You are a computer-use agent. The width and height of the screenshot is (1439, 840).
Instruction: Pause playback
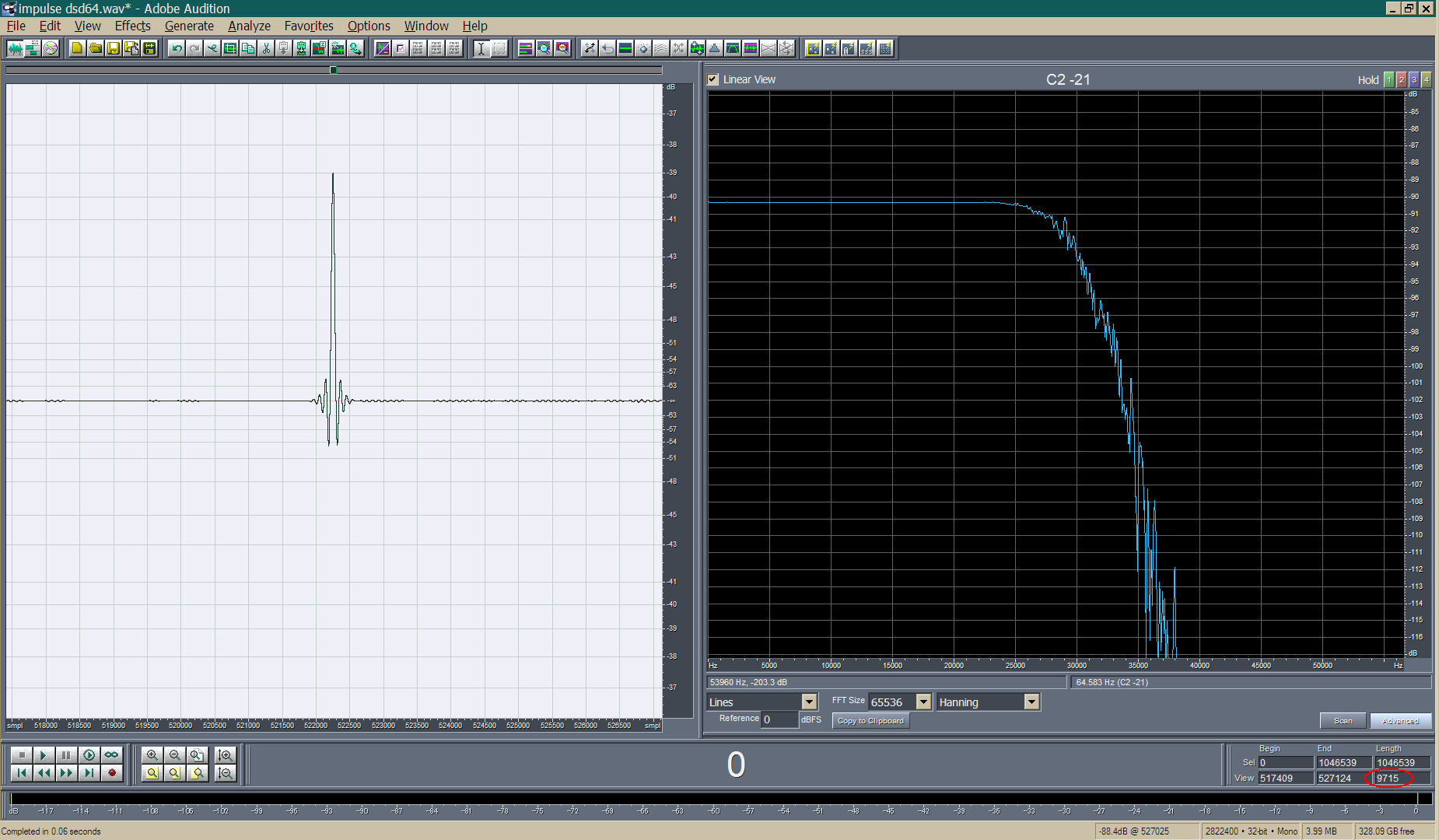(66, 755)
